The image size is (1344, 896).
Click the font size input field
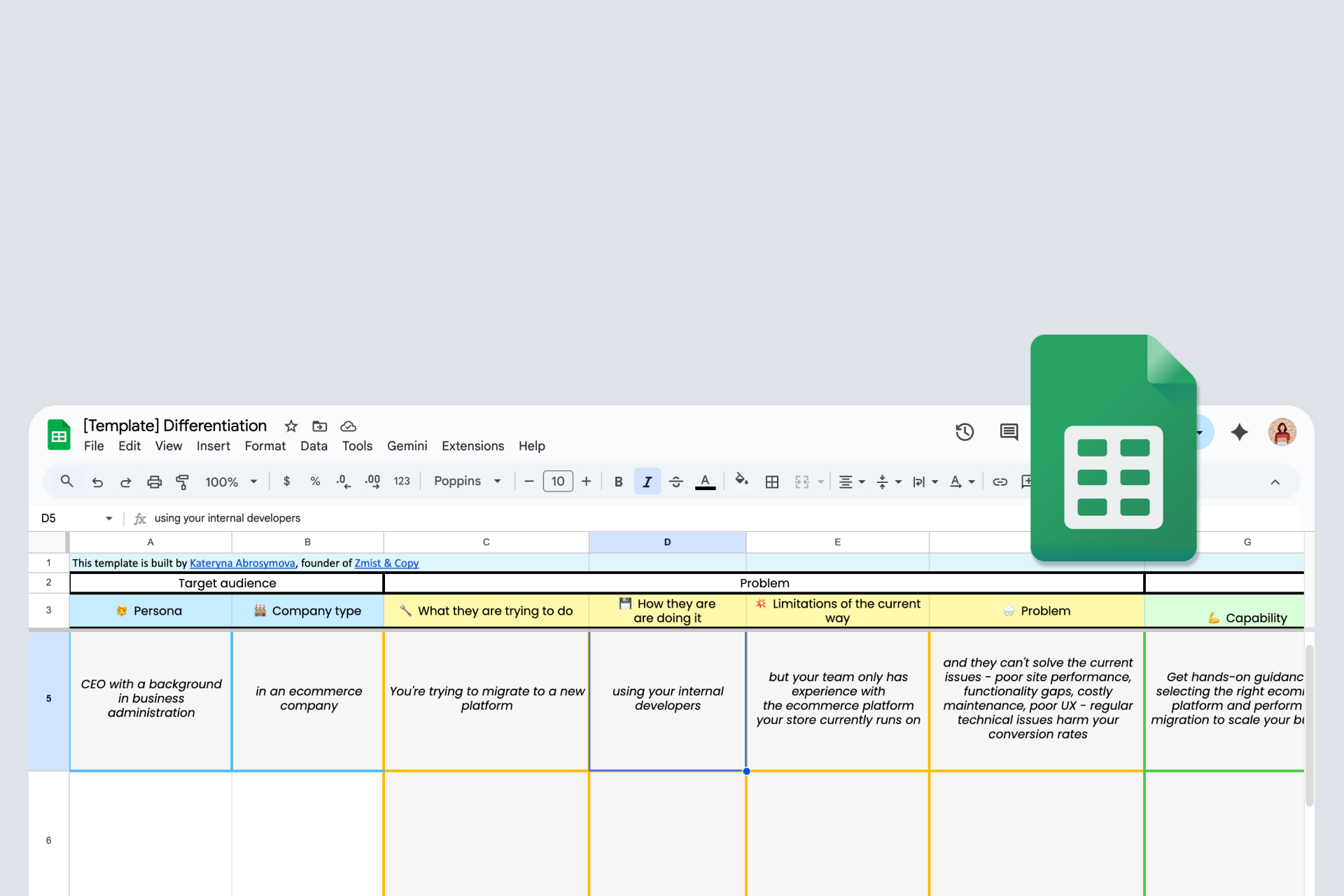(558, 482)
